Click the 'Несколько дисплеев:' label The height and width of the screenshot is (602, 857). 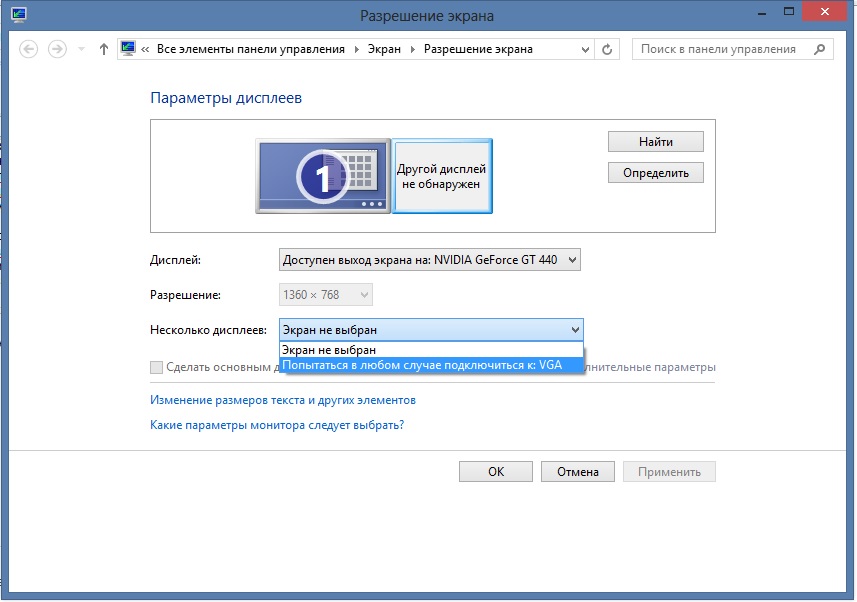tap(208, 330)
